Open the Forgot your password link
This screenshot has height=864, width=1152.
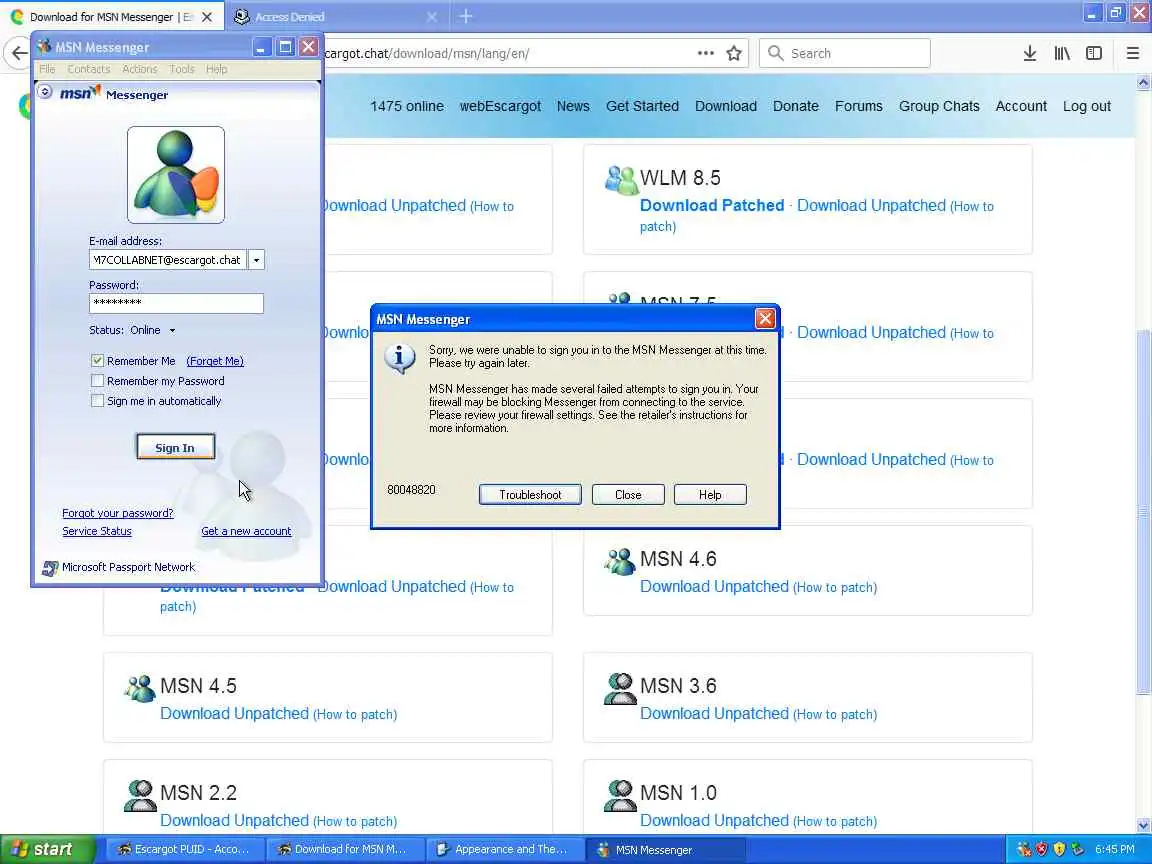pos(118,513)
